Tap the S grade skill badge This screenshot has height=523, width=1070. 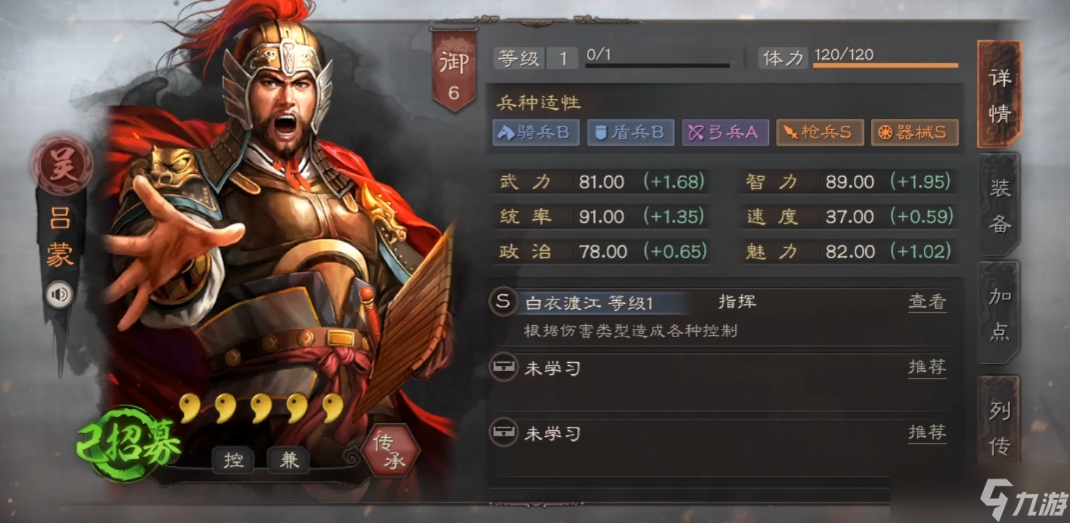tap(503, 302)
